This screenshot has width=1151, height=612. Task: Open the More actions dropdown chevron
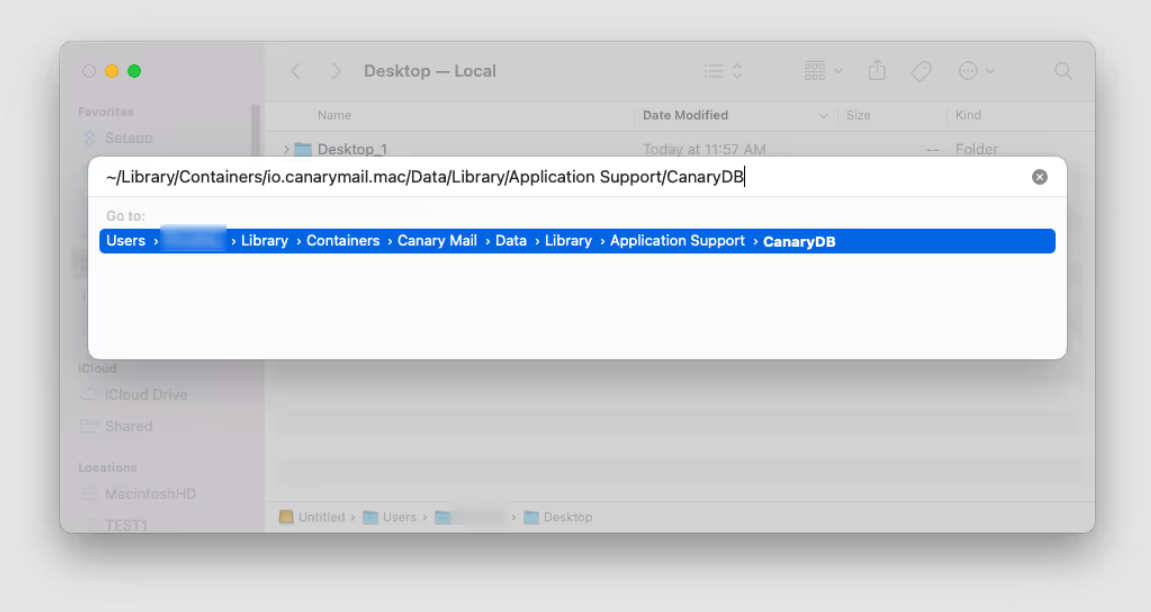point(989,70)
